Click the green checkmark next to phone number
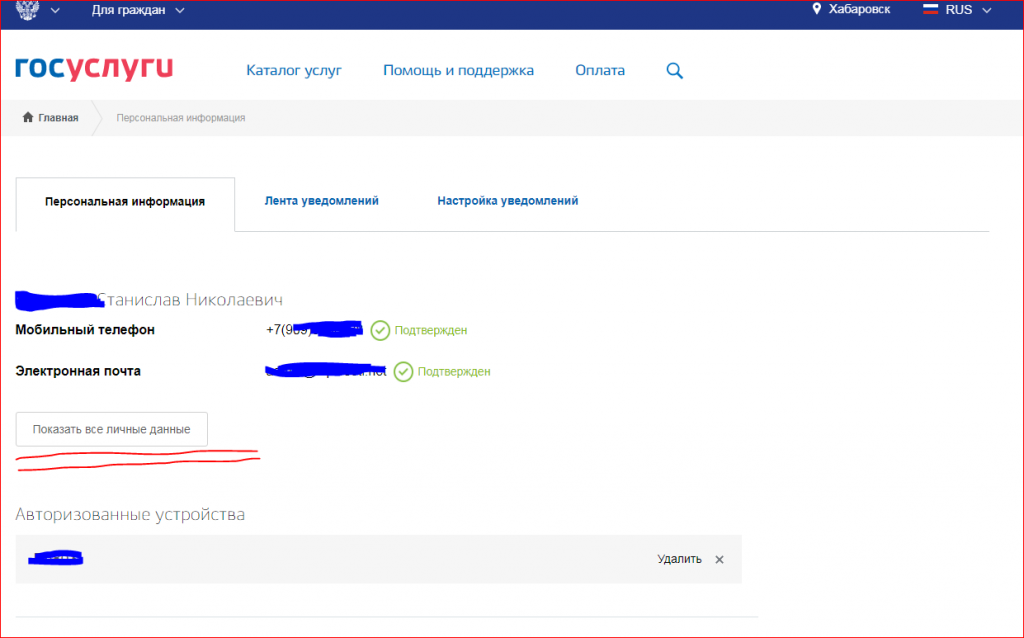Viewport: 1024px width, 638px height. point(380,330)
